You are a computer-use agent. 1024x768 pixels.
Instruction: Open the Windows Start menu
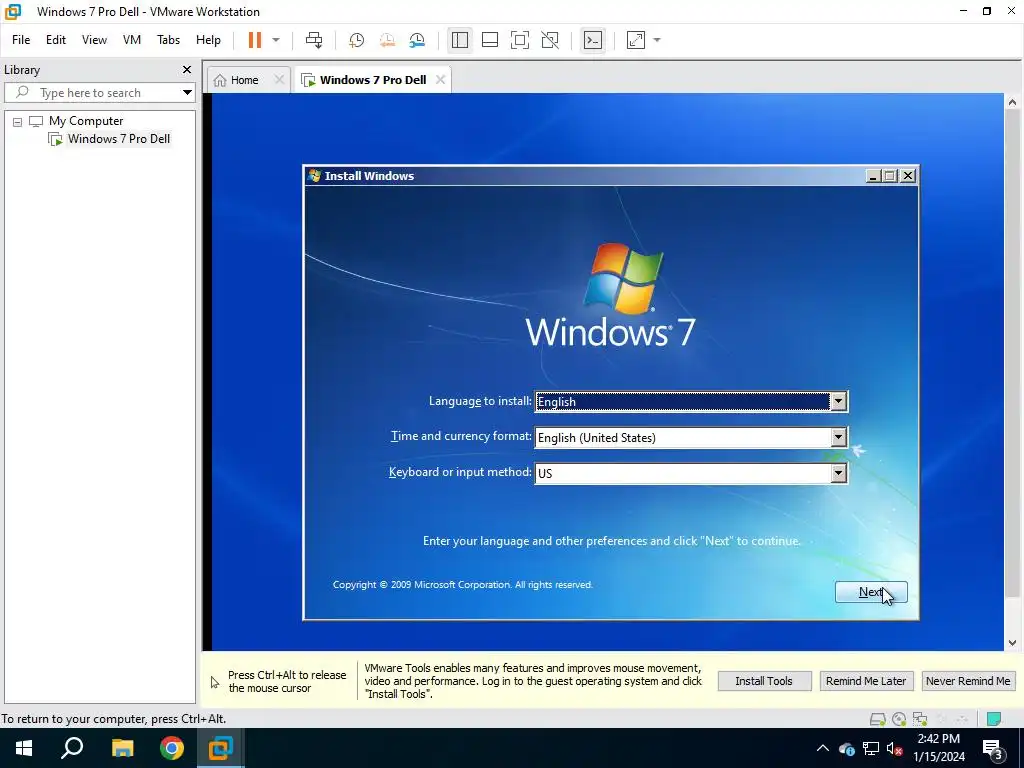coord(24,748)
